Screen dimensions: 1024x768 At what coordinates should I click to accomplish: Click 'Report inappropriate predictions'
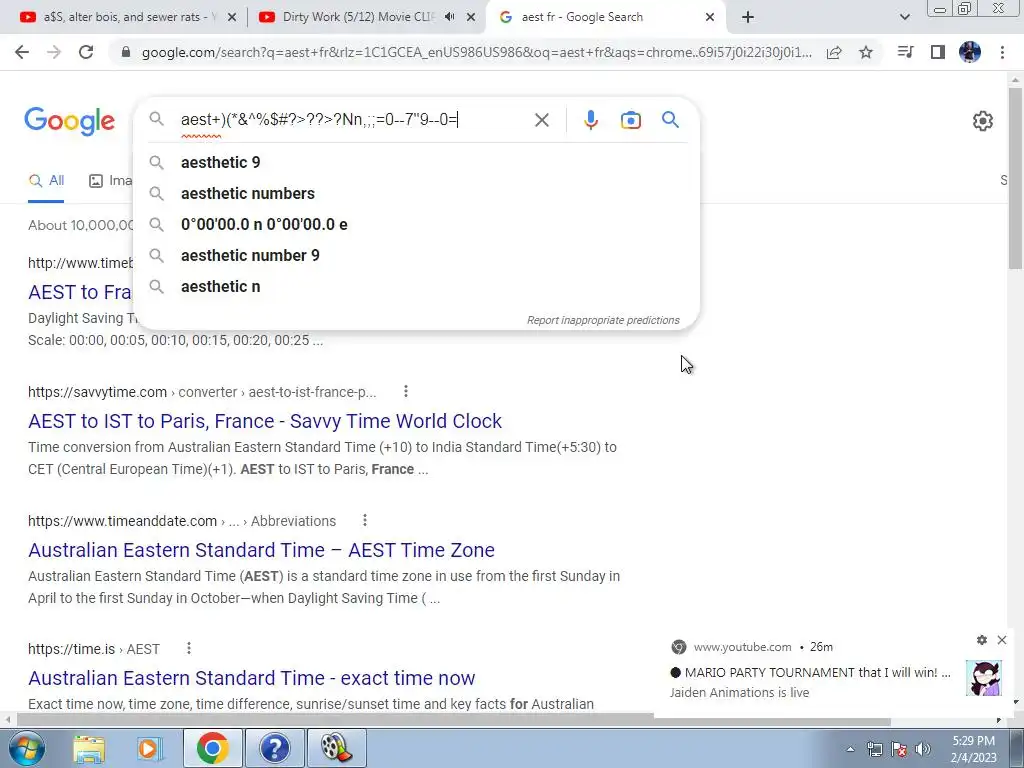tap(603, 320)
